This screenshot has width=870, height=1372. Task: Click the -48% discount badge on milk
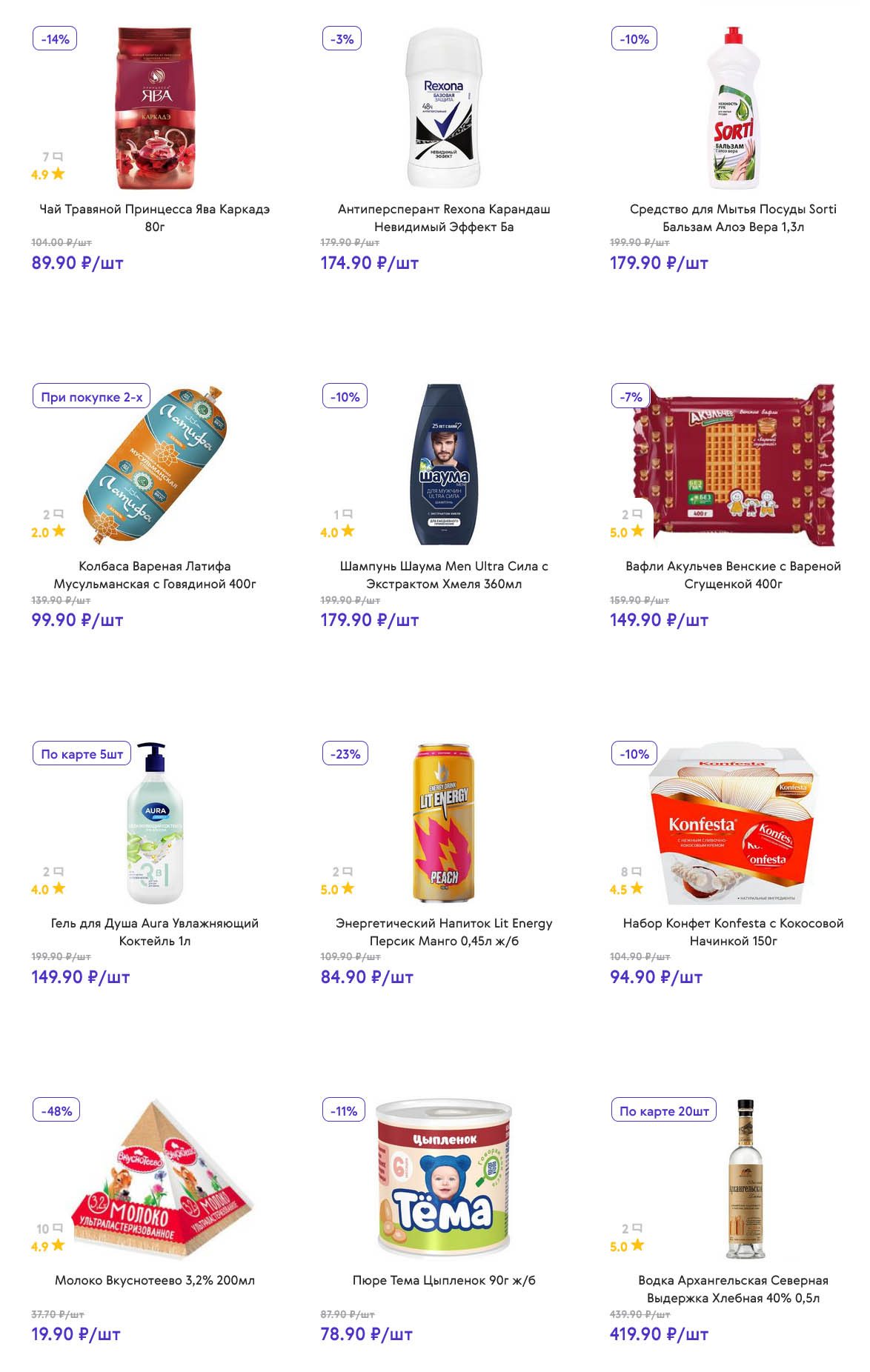[56, 1110]
